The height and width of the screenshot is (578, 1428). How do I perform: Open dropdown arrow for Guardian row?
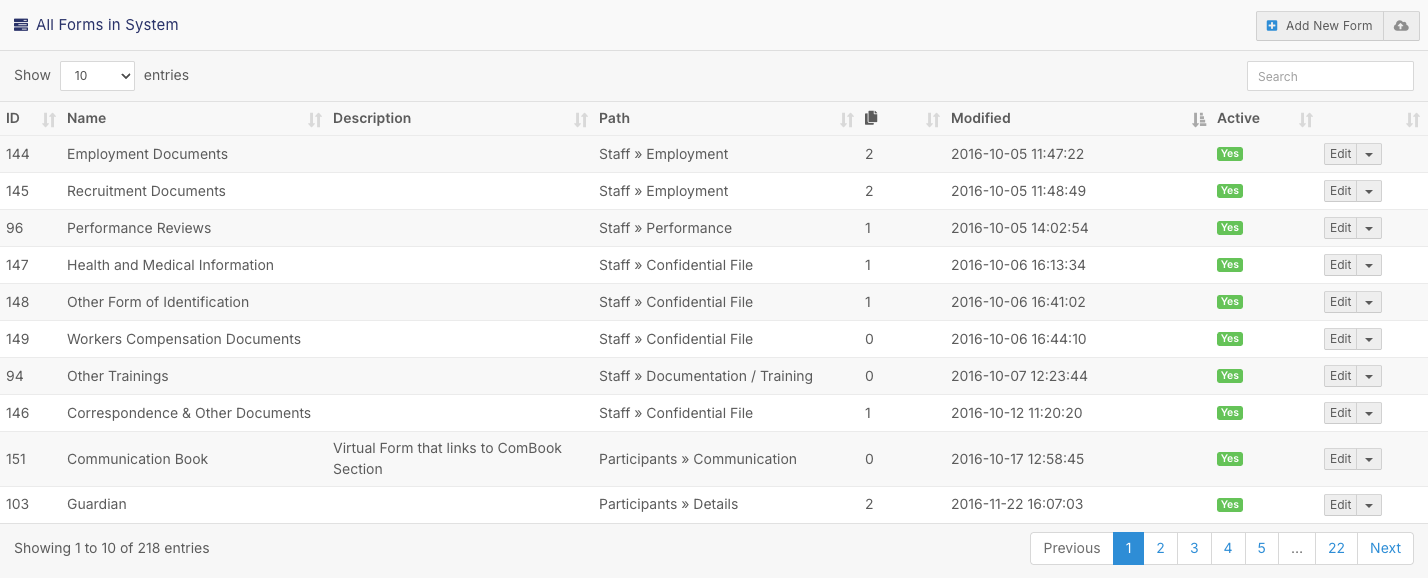click(x=1369, y=505)
